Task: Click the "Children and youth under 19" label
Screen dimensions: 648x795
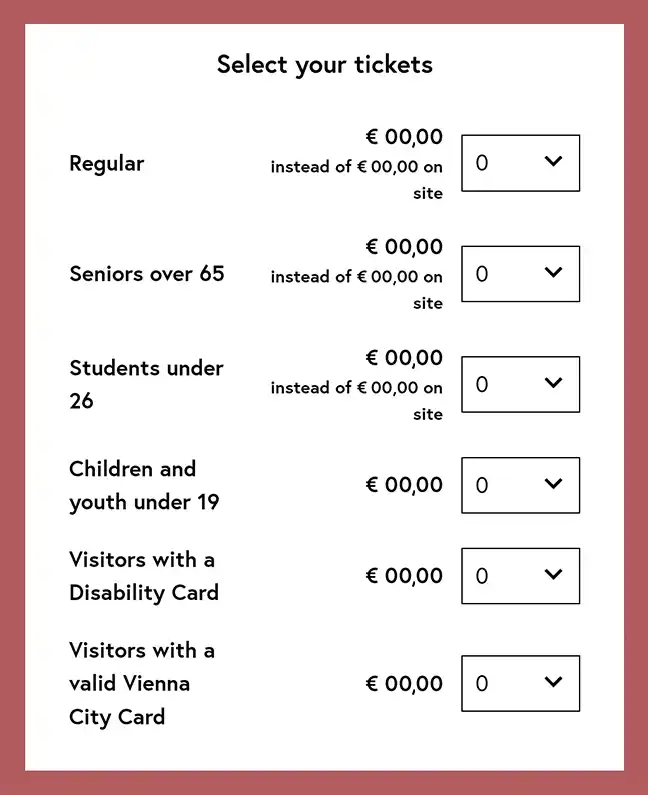Action: click(144, 485)
